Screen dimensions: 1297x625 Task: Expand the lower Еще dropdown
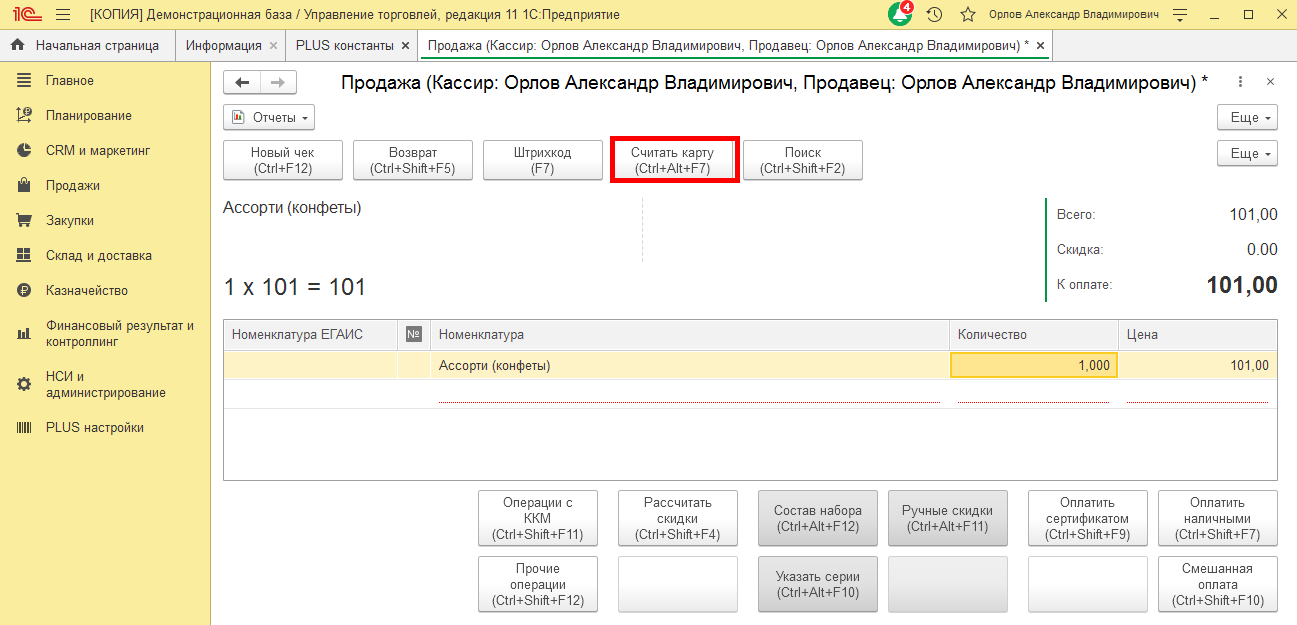(x=1247, y=153)
